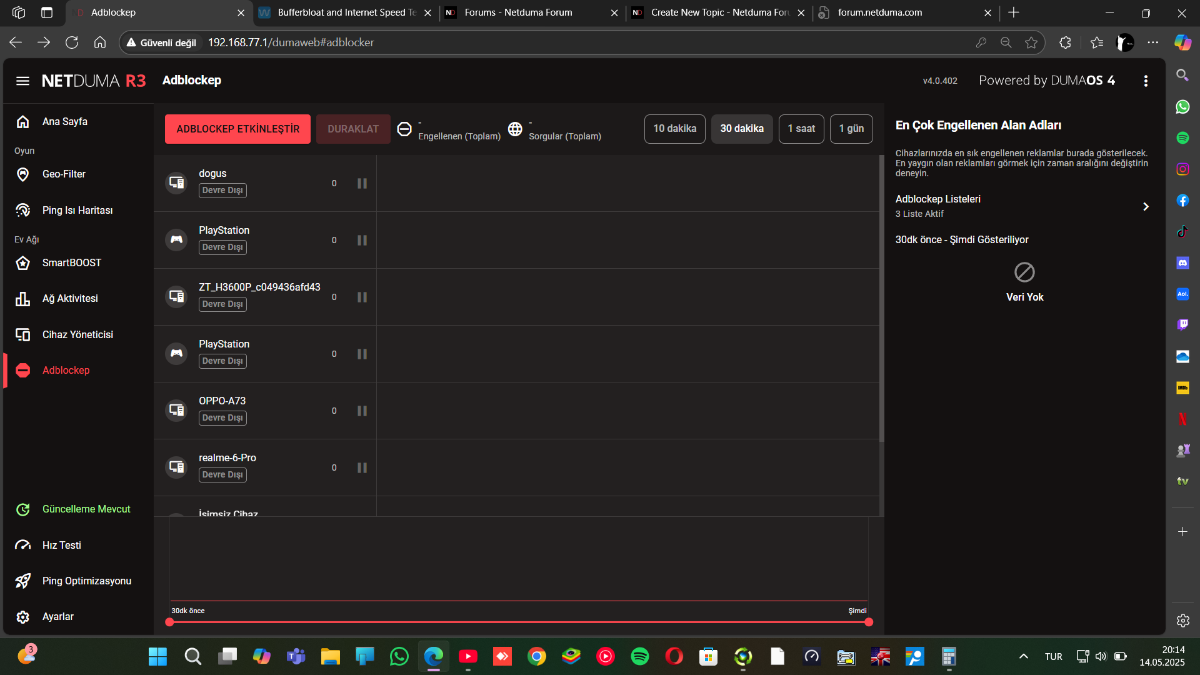Open Spotify in the Edge sidebar
1200x675 pixels.
pos(1183,137)
